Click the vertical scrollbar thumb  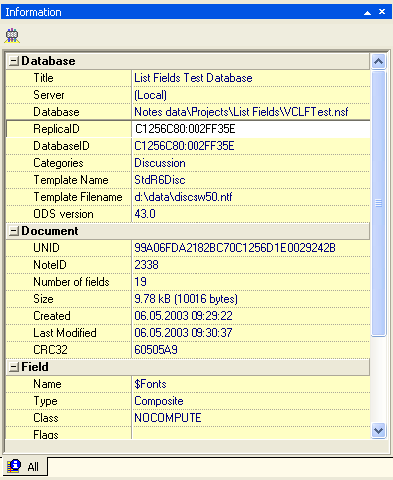(378, 203)
